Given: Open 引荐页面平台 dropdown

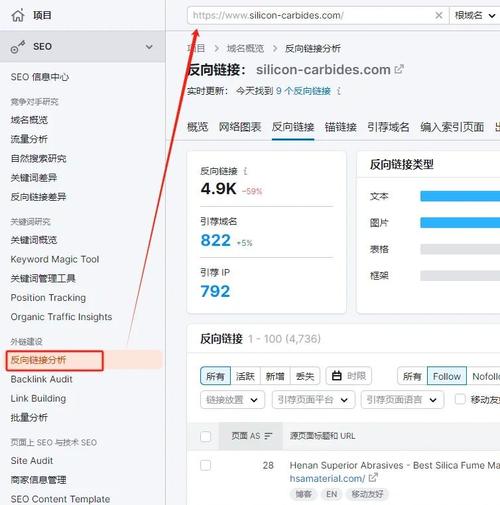Looking at the screenshot, I should coord(314,399).
